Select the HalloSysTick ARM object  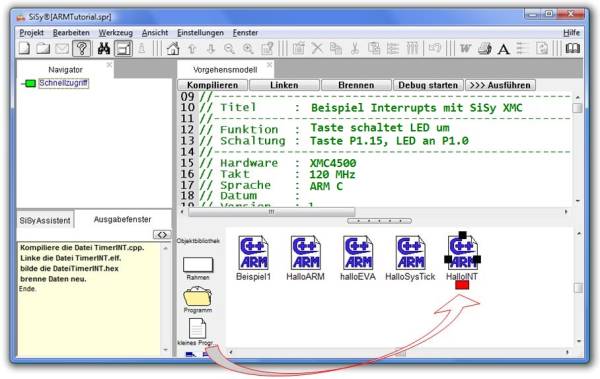click(x=410, y=258)
